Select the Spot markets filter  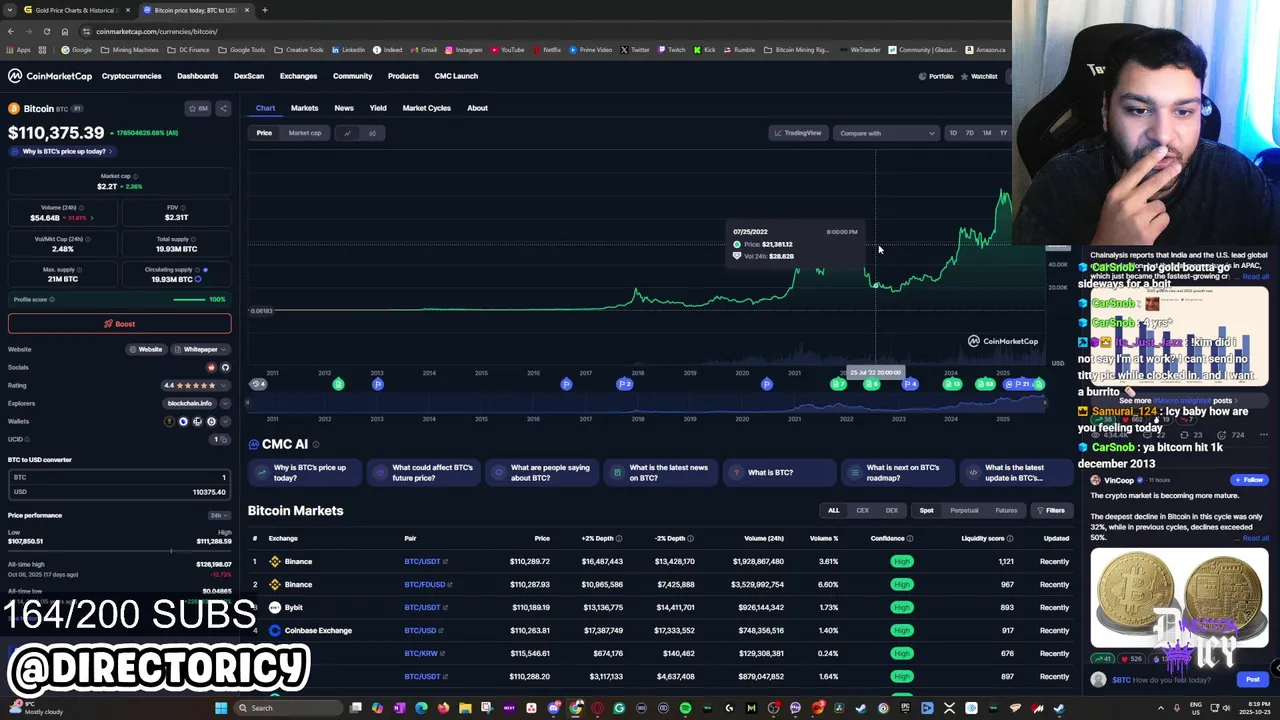pos(926,511)
